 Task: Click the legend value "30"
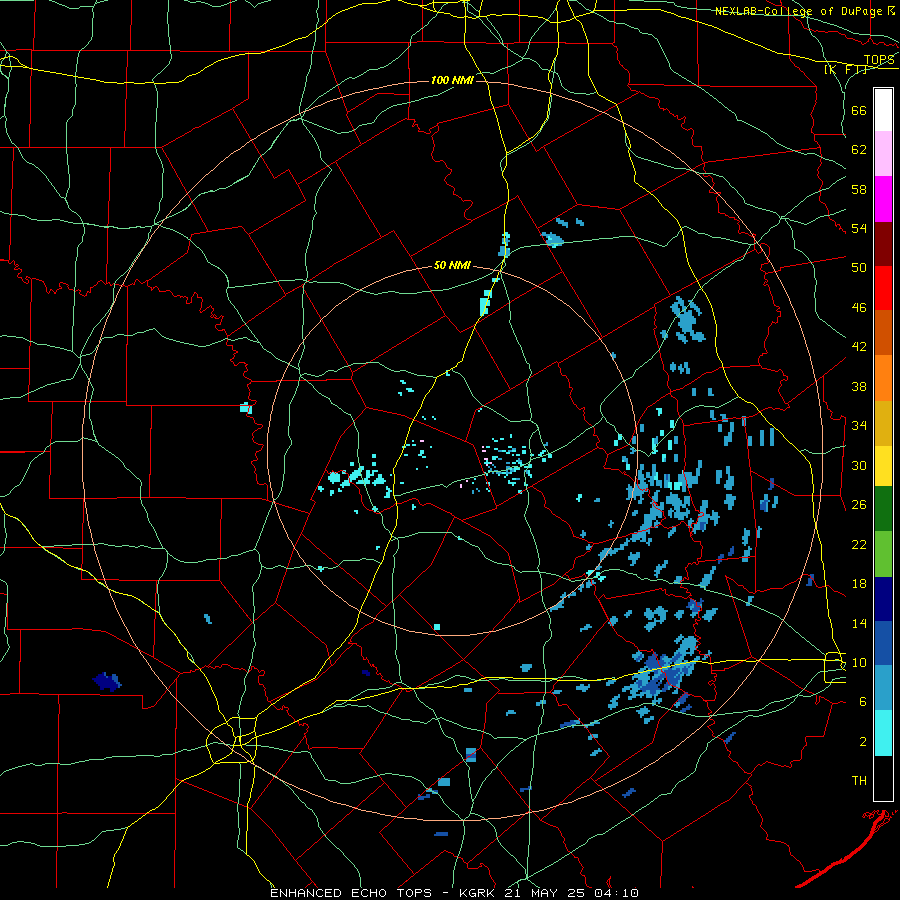(x=859, y=465)
